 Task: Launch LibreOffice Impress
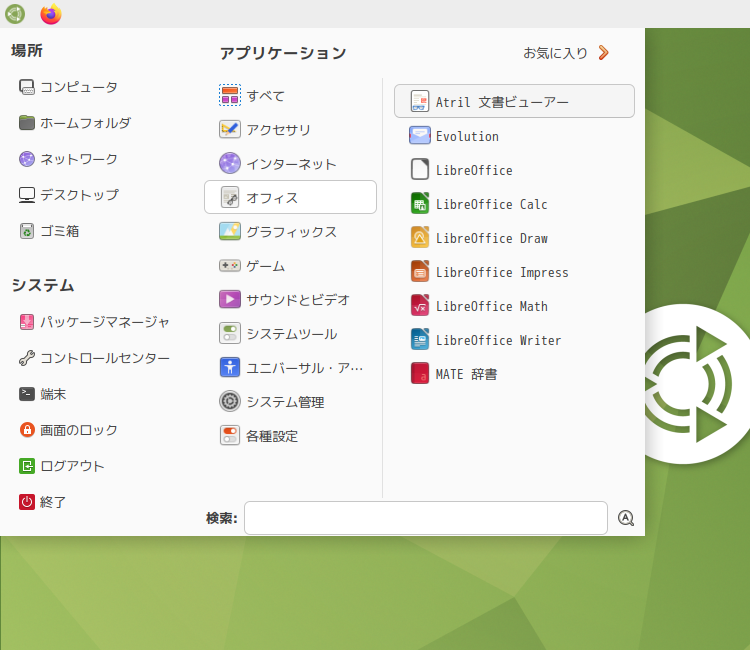[x=514, y=272]
